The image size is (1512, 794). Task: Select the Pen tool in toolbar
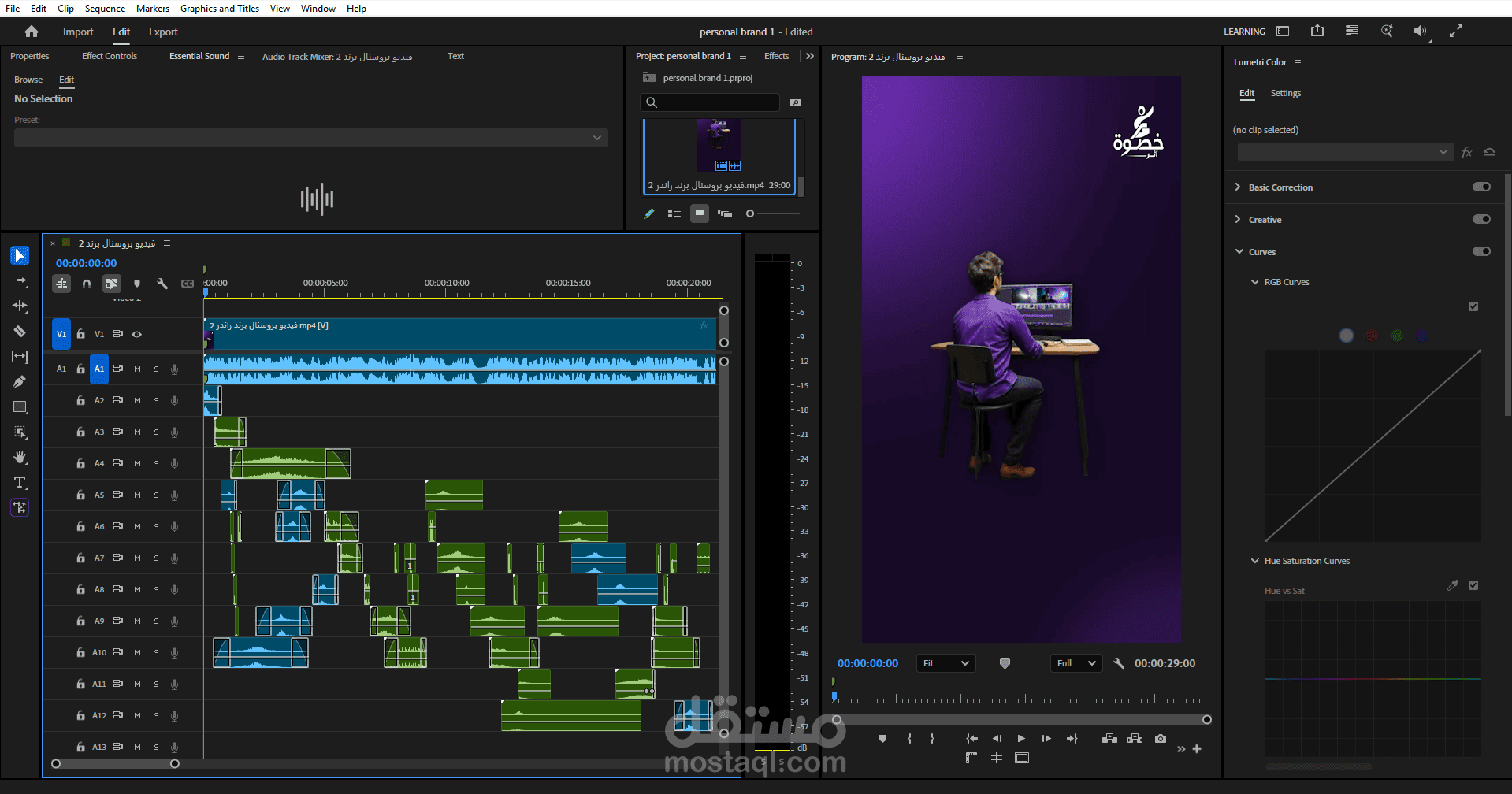tap(20, 381)
